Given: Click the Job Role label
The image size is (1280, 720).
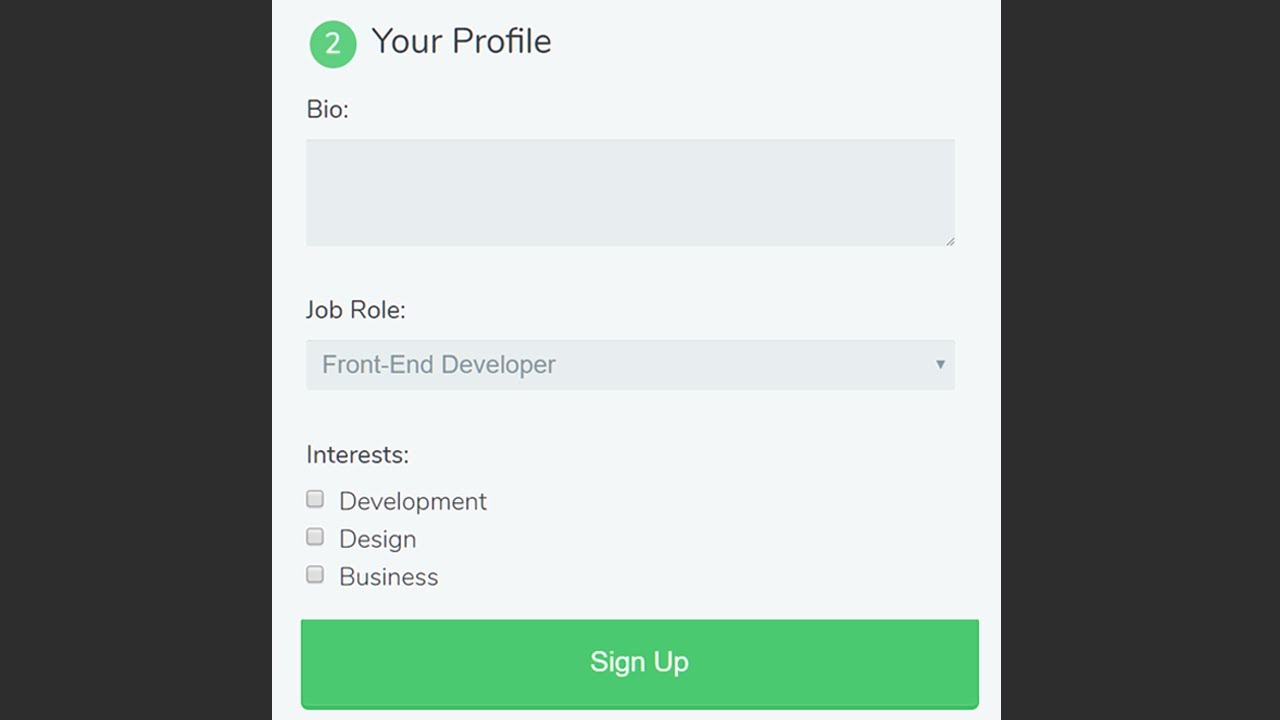Looking at the screenshot, I should pos(355,310).
